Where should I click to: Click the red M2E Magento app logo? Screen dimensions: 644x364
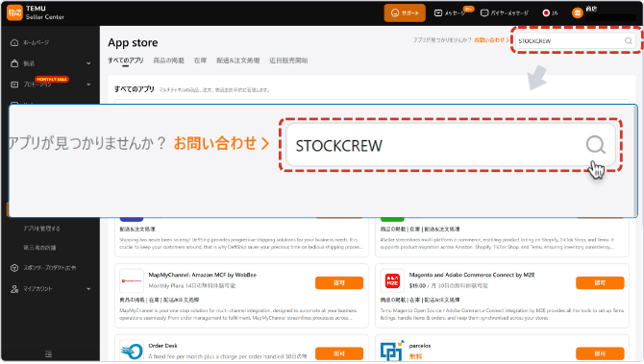pyautogui.click(x=392, y=281)
